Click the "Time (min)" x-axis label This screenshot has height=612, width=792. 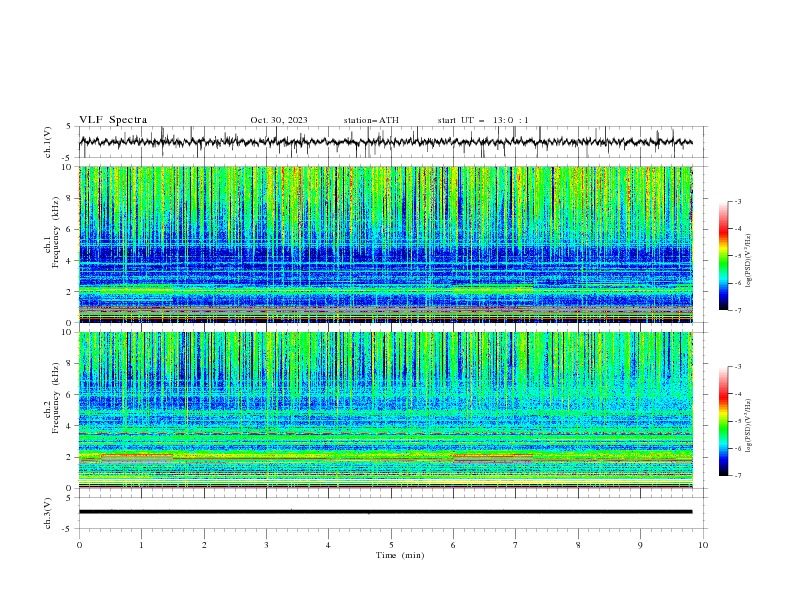click(400, 555)
